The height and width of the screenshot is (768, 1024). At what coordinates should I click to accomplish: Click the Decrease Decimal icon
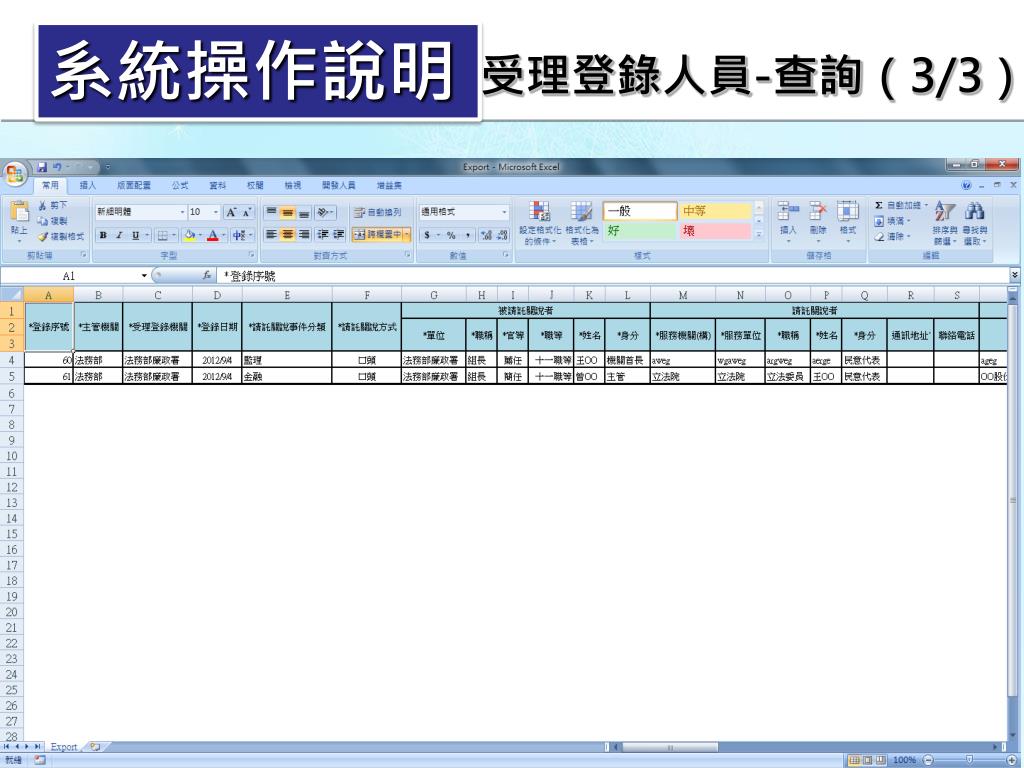click(502, 235)
